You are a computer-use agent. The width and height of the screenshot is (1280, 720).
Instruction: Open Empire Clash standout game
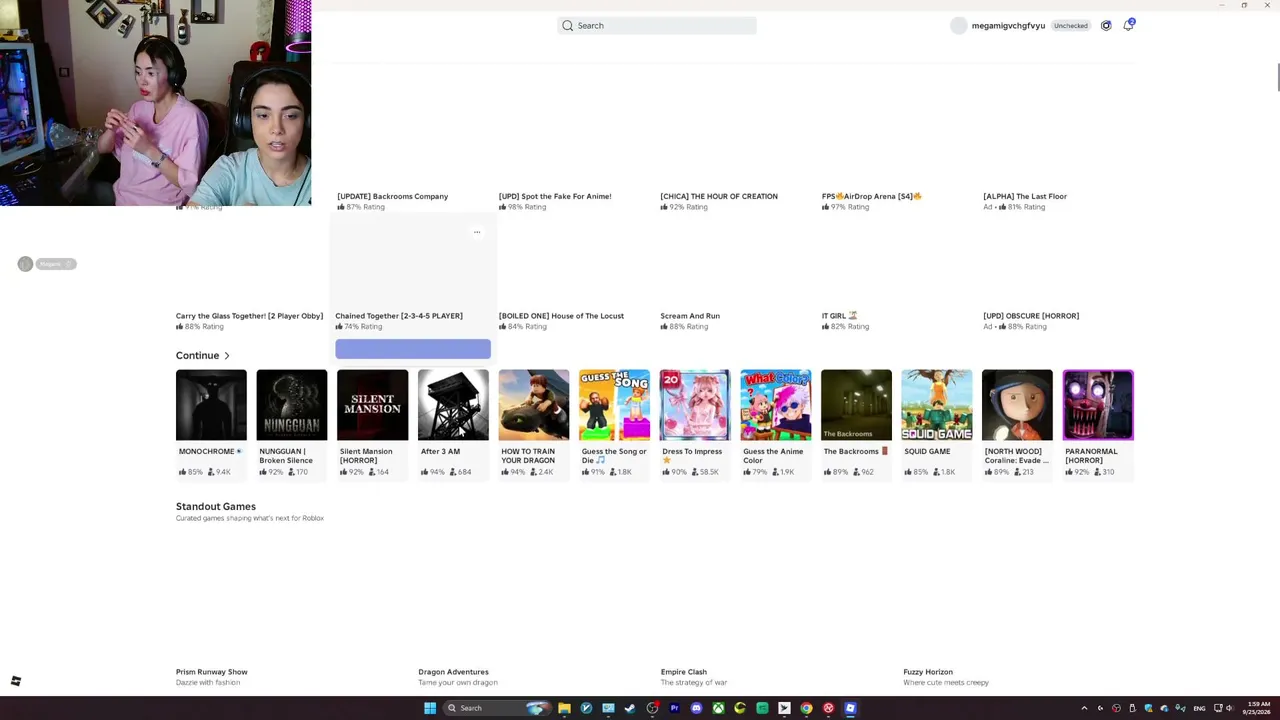(x=684, y=672)
